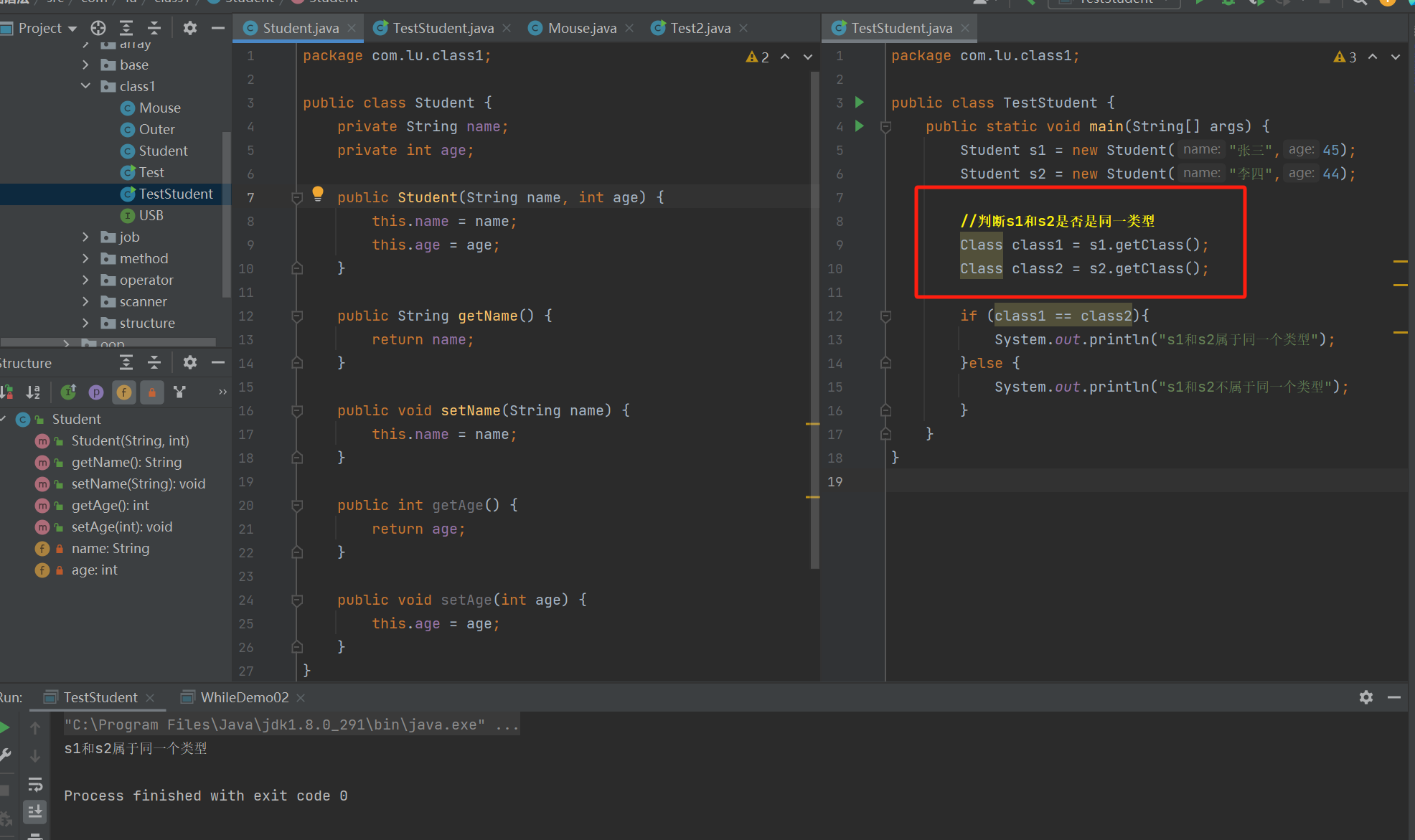1415x840 pixels.
Task: Select getAge() method in Structure list
Action: [110, 506]
